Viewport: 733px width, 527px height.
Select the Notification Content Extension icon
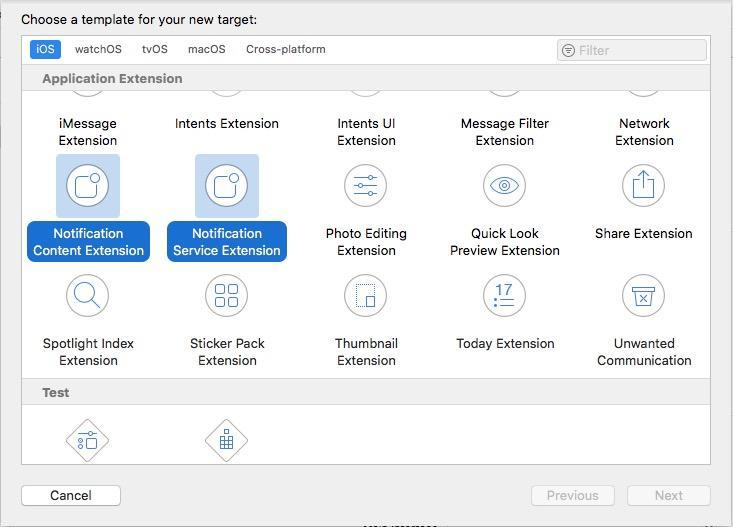[88, 186]
